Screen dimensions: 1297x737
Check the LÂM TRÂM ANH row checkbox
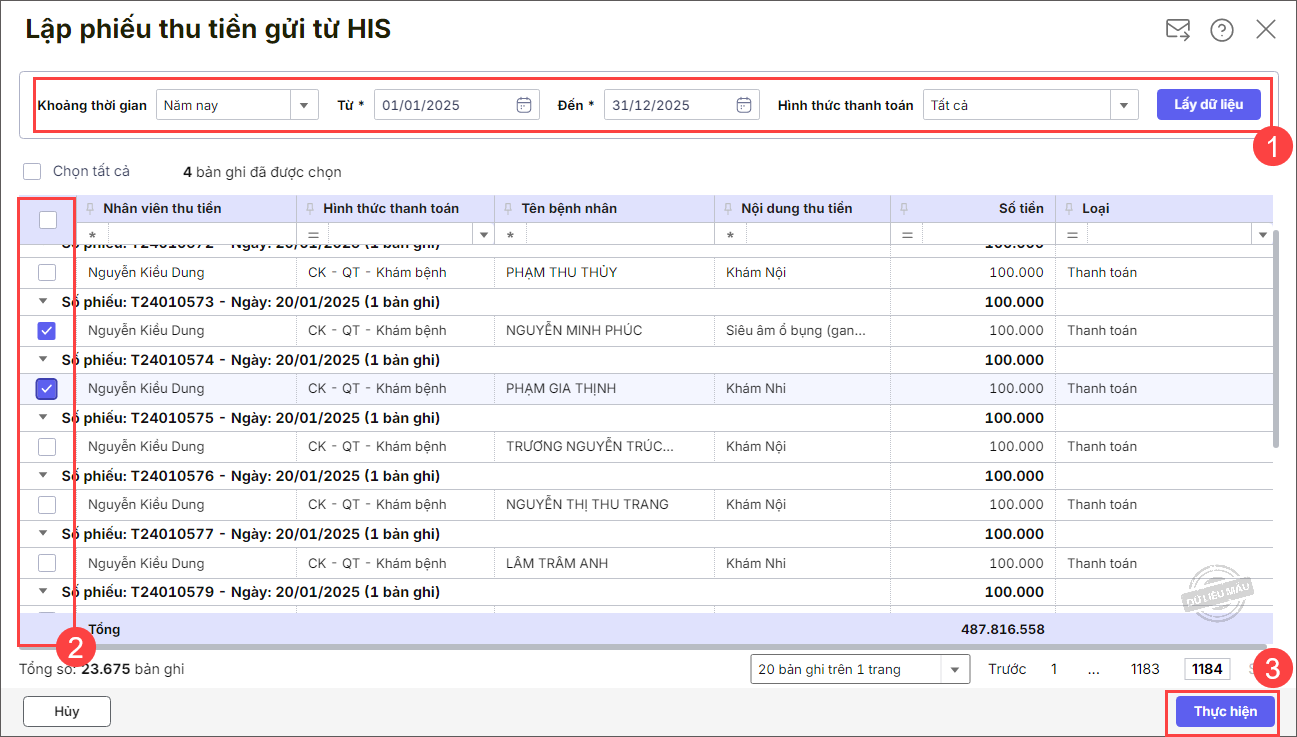tap(47, 563)
